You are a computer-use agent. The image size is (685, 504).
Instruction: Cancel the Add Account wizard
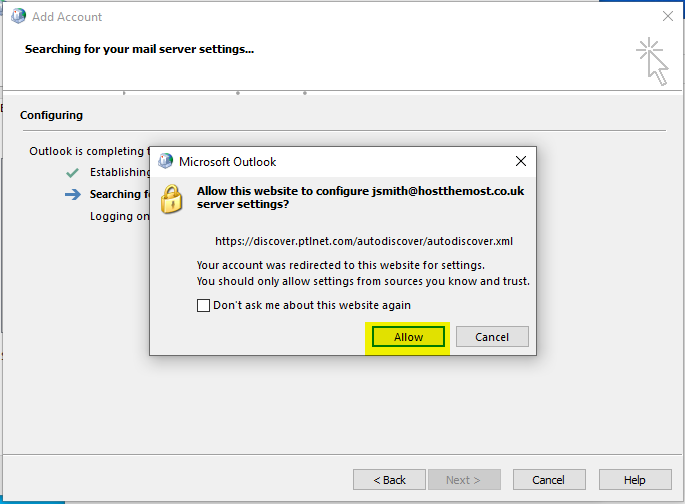tap(548, 480)
